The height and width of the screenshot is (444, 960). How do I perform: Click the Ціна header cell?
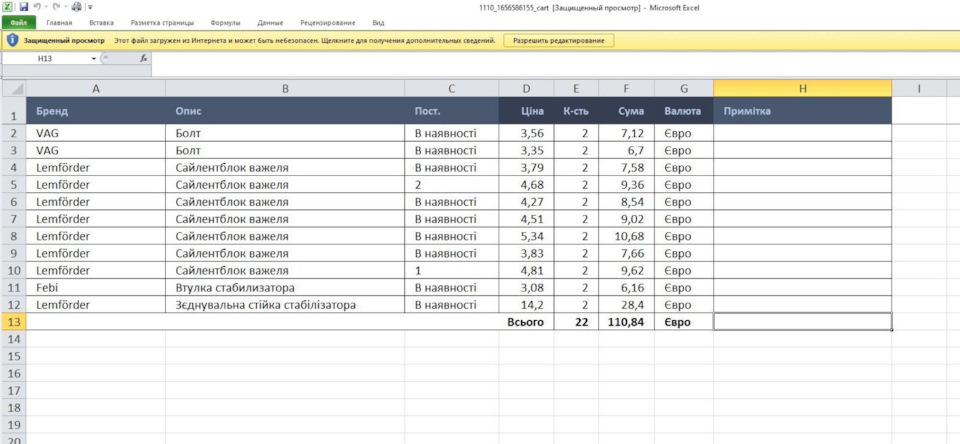coord(526,111)
